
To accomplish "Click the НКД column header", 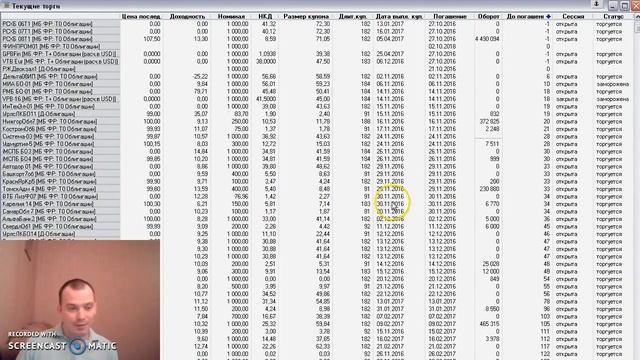I will click(x=265, y=16).
